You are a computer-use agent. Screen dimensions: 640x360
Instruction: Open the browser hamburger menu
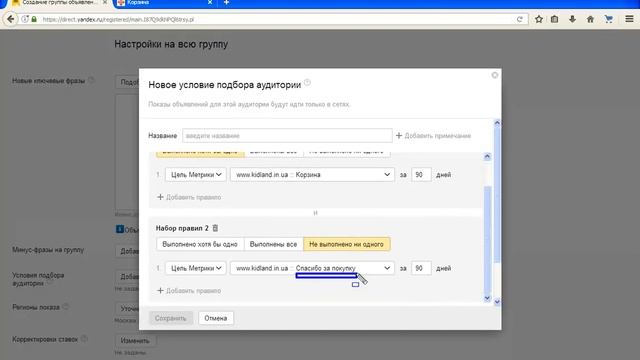629,19
